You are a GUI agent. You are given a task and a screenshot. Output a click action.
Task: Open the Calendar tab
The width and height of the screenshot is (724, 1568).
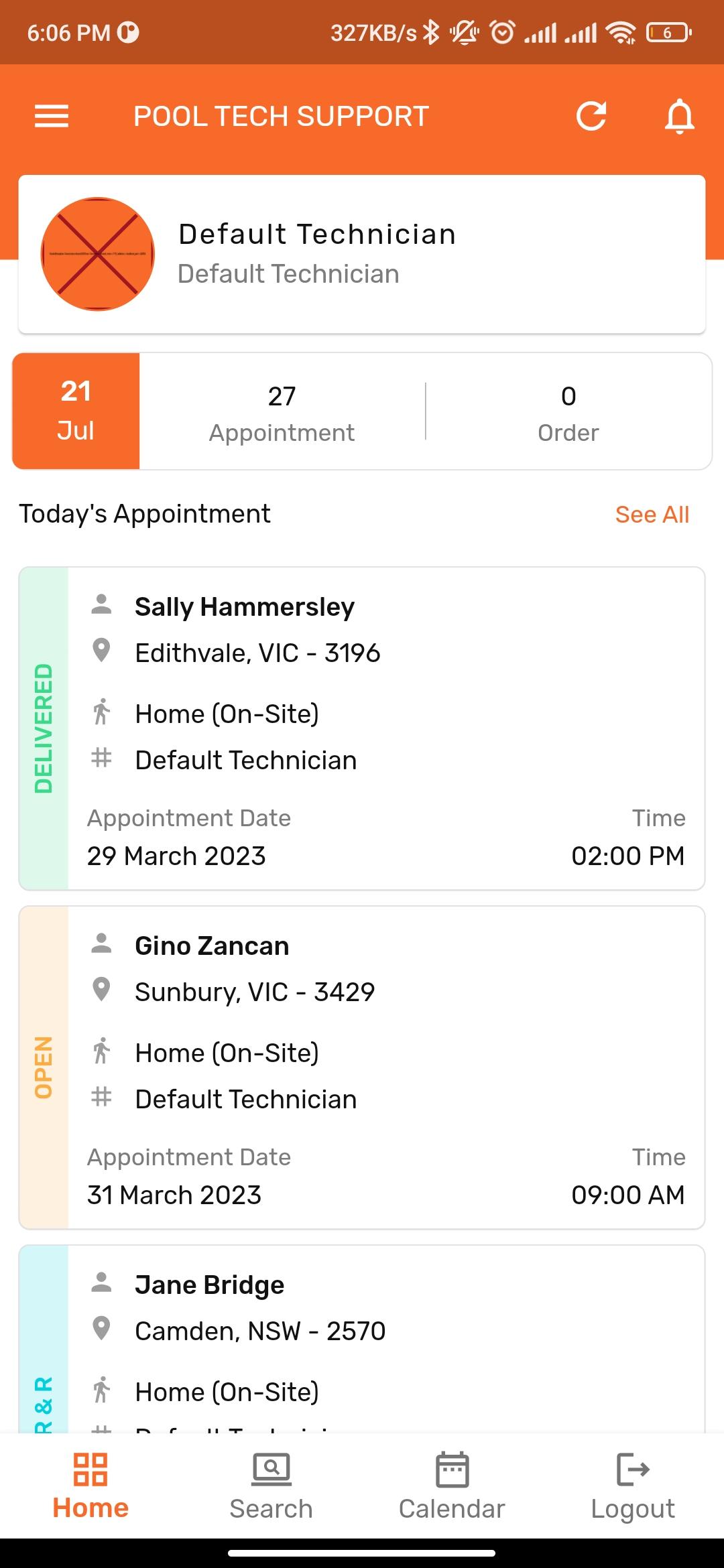coord(452,1486)
